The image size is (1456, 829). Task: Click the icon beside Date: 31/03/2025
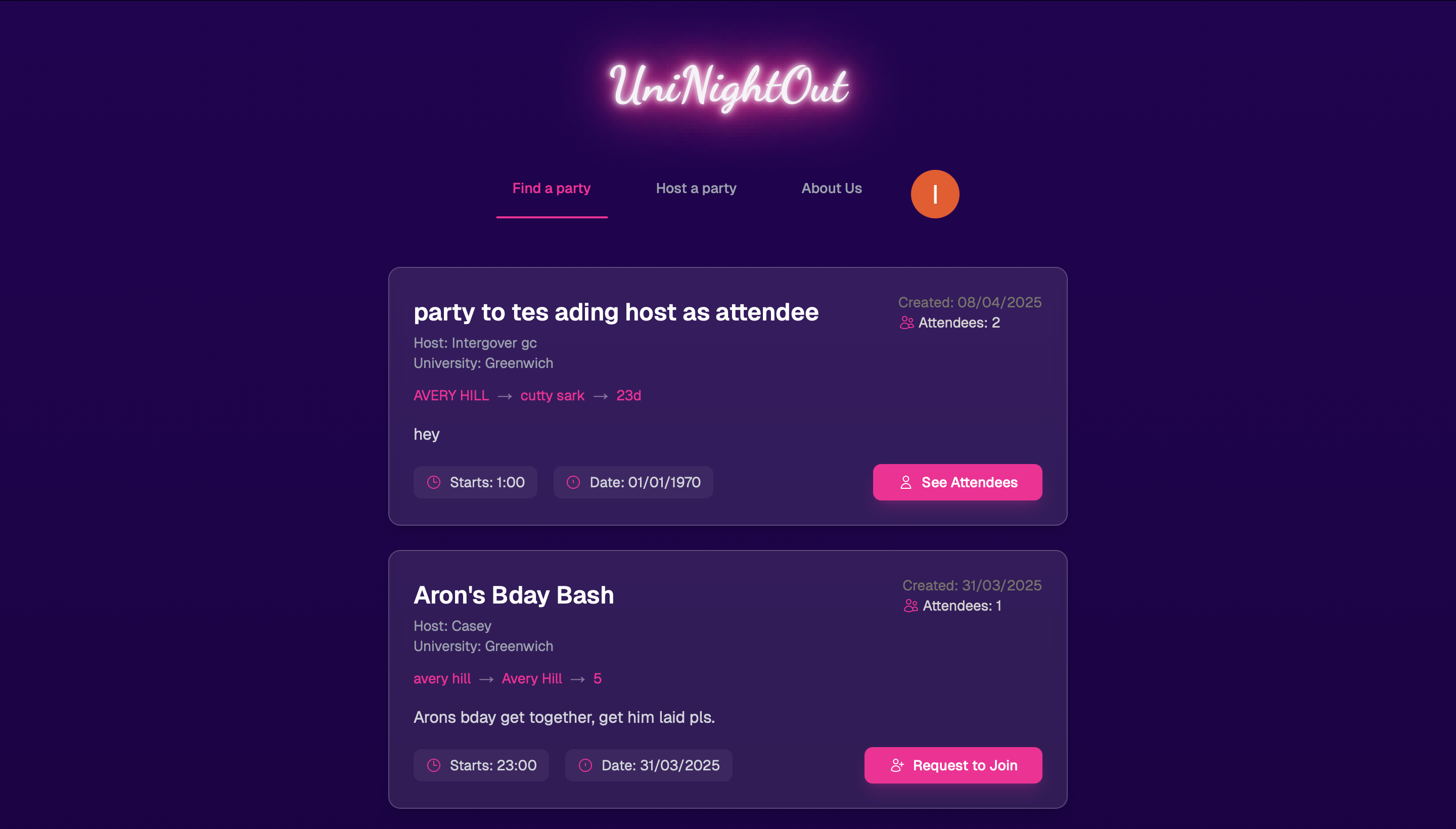point(585,765)
